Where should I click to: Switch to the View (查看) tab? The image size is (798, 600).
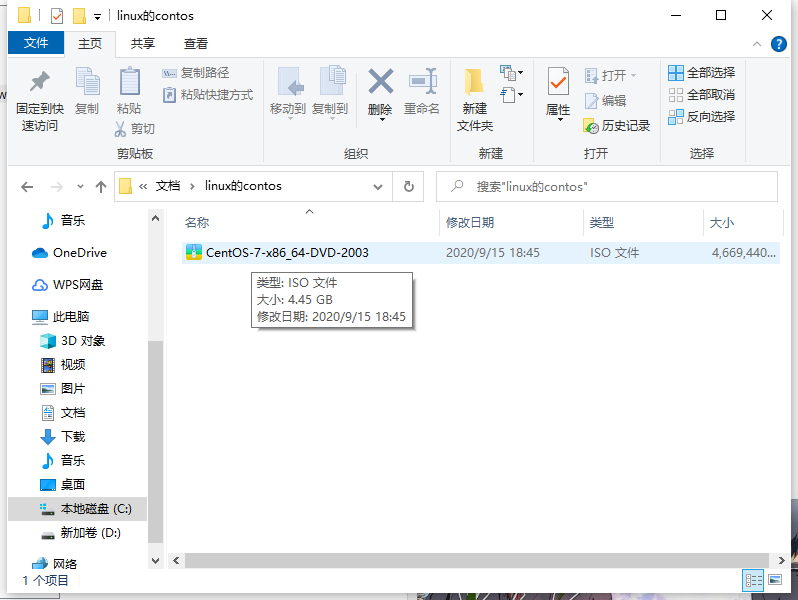click(x=195, y=44)
